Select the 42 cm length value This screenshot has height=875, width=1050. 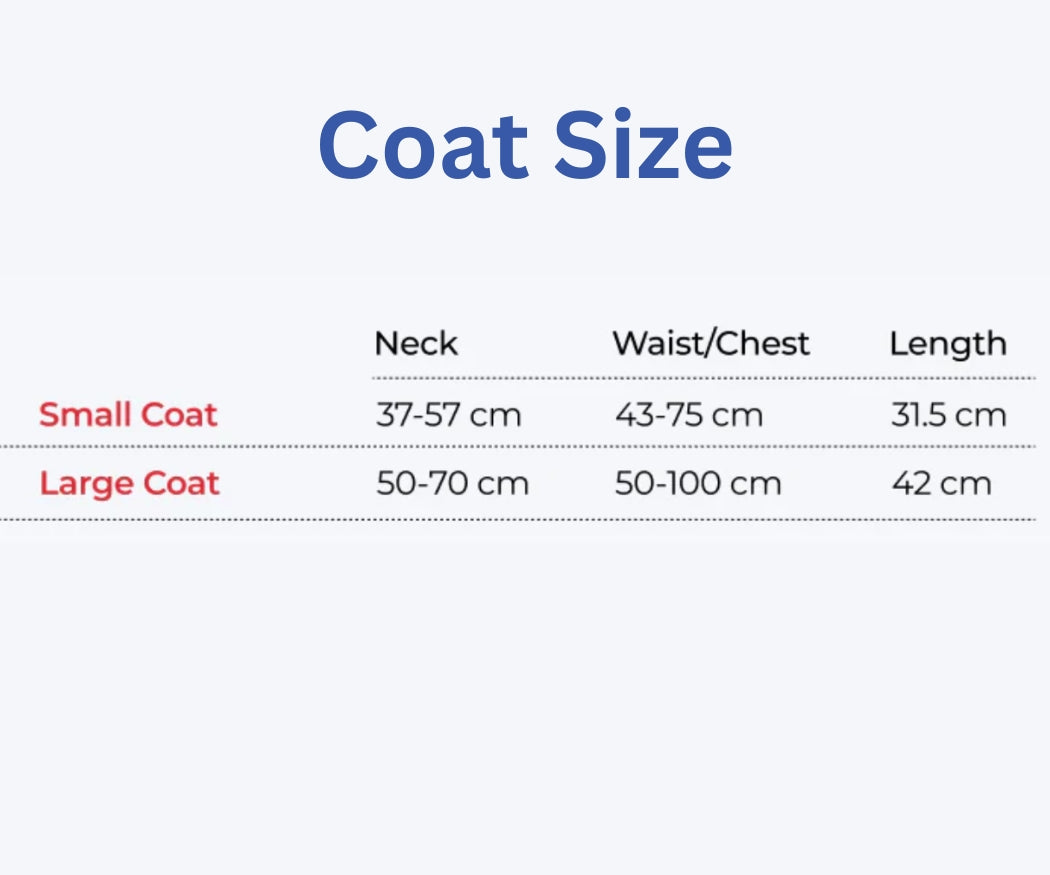coord(941,484)
